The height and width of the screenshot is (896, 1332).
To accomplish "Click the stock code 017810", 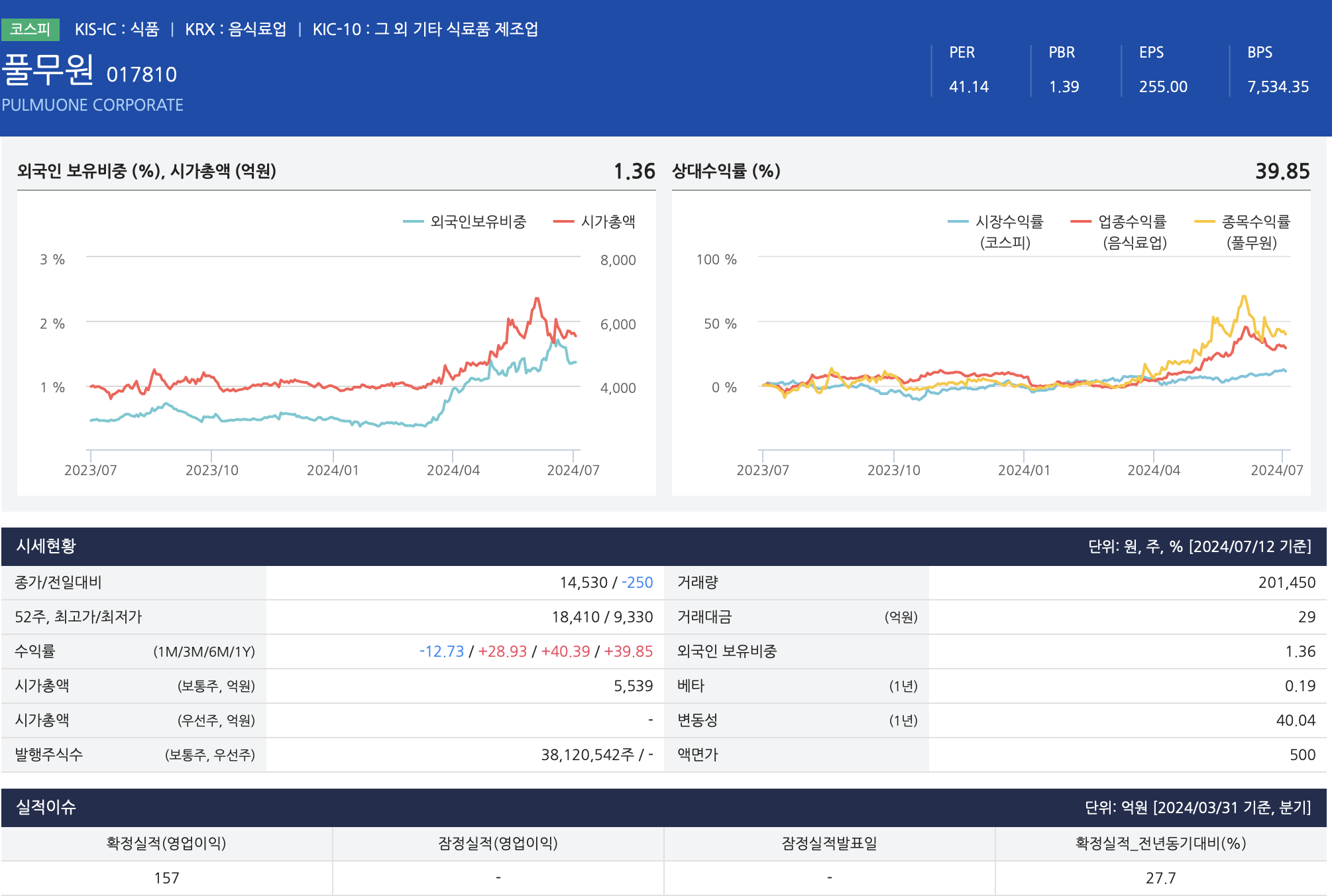I will click(x=141, y=75).
